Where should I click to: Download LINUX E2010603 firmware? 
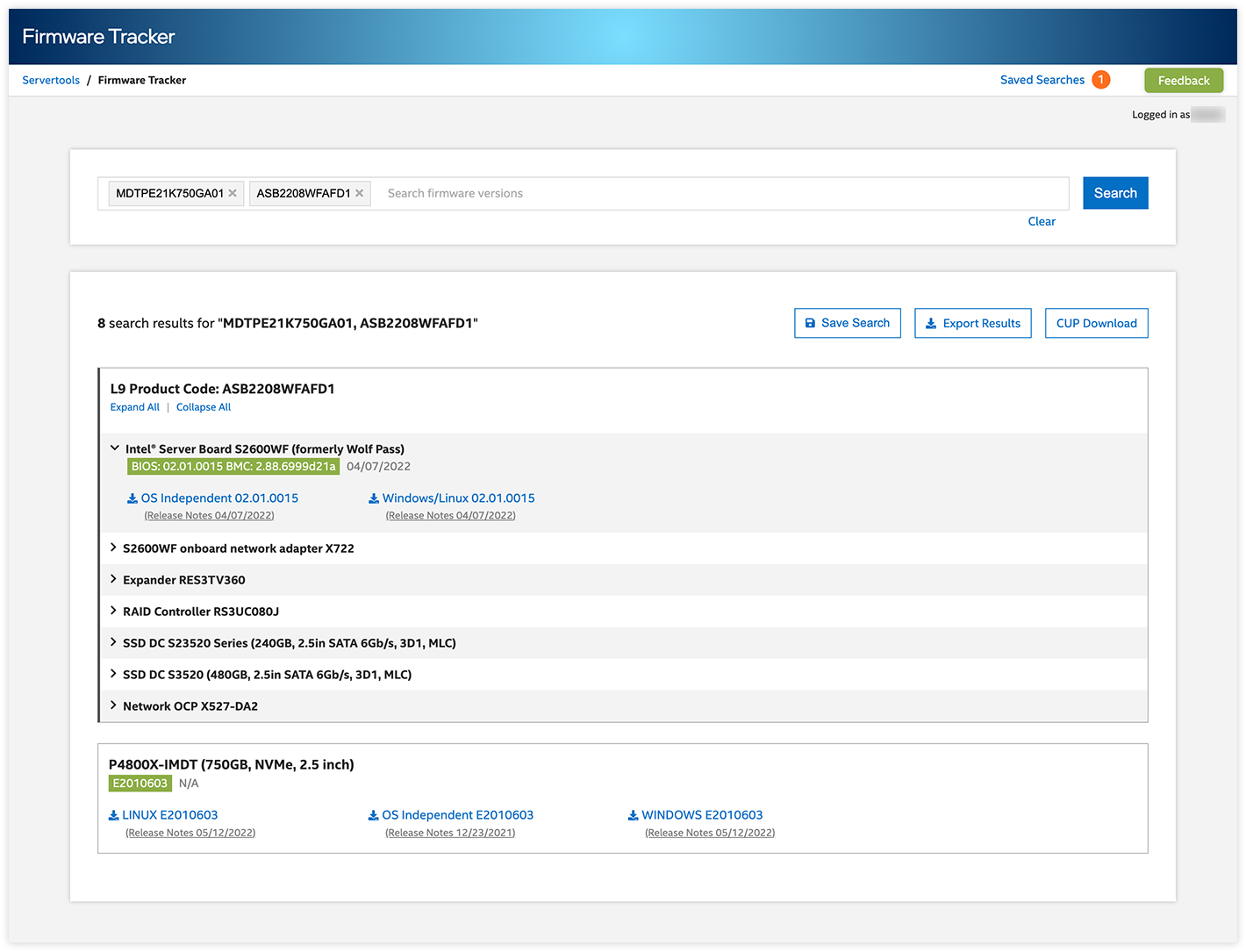169,815
